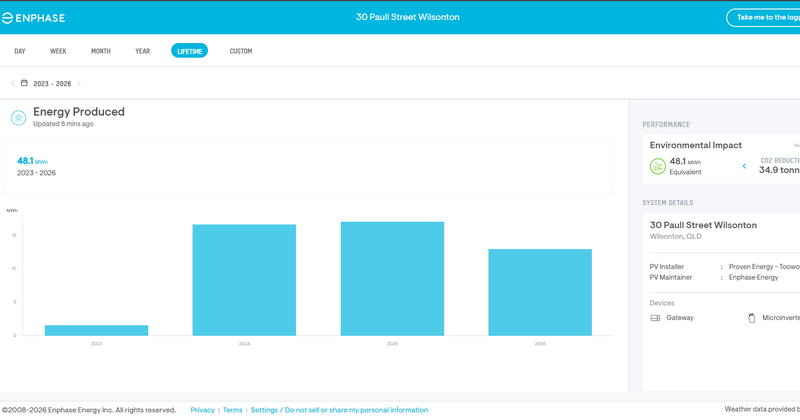Image resolution: width=800 pixels, height=420 pixels.
Task: Click the 2025 bar in the chart
Action: click(392, 279)
